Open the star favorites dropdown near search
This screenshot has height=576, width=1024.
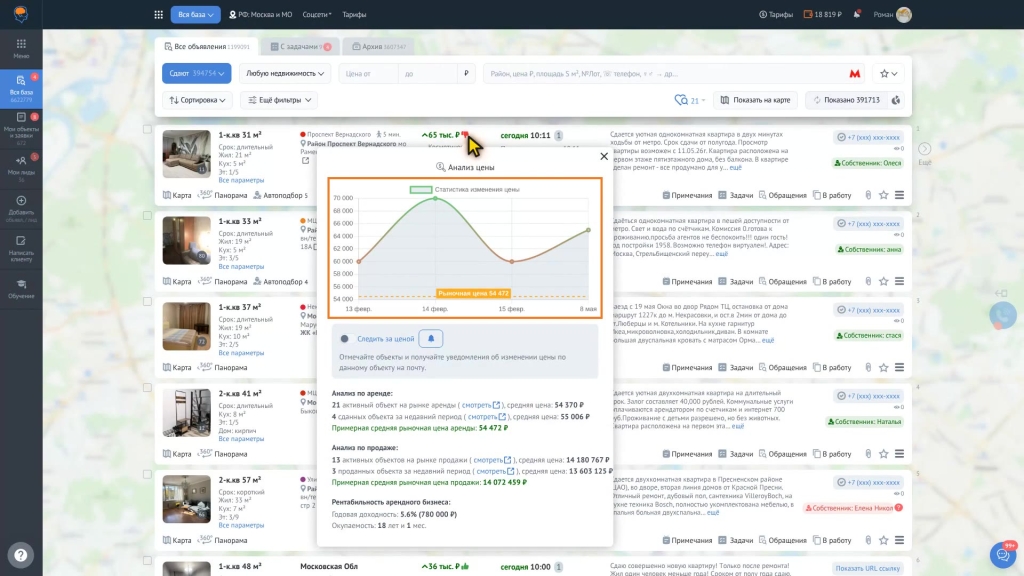(x=888, y=74)
